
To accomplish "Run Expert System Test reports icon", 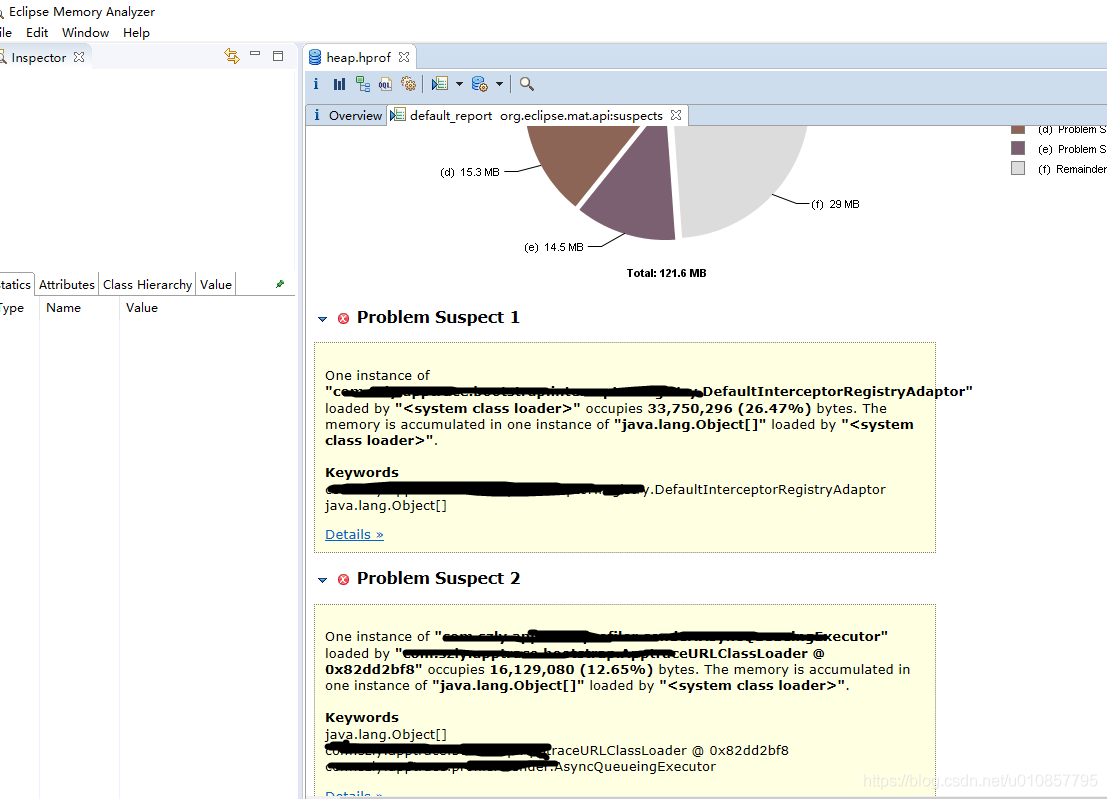I will 440,84.
